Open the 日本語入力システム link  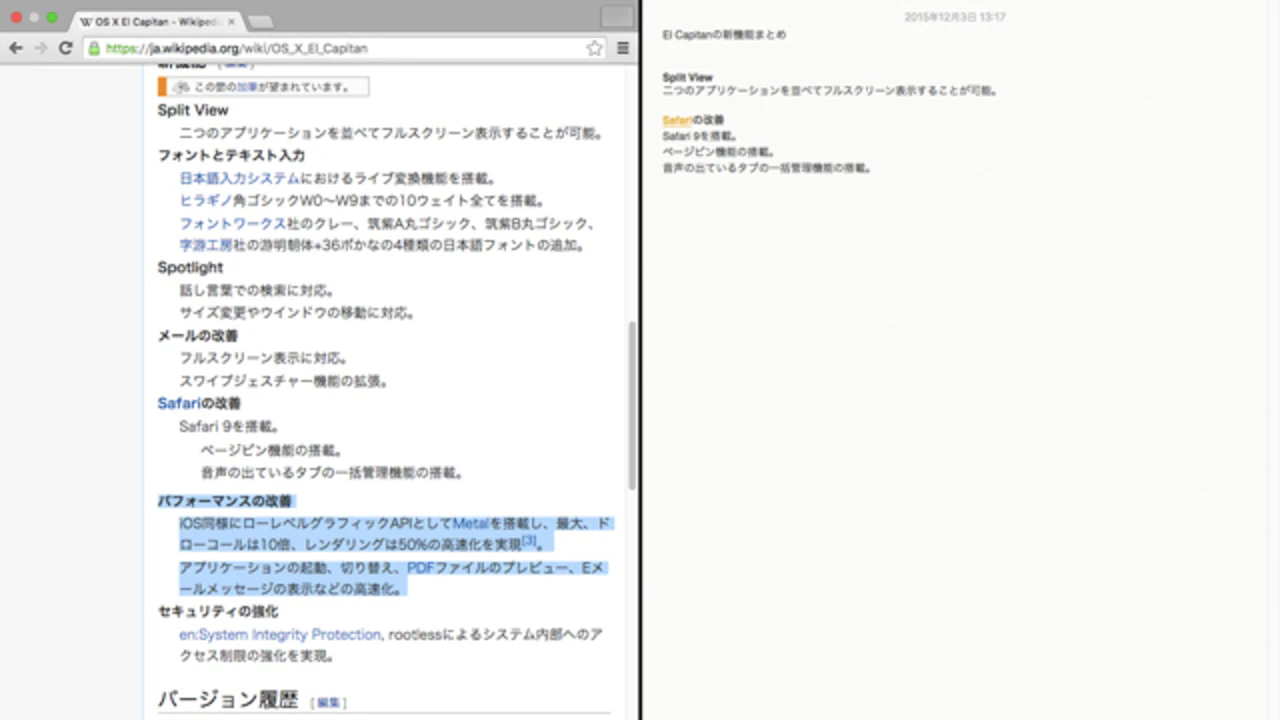[x=239, y=178]
